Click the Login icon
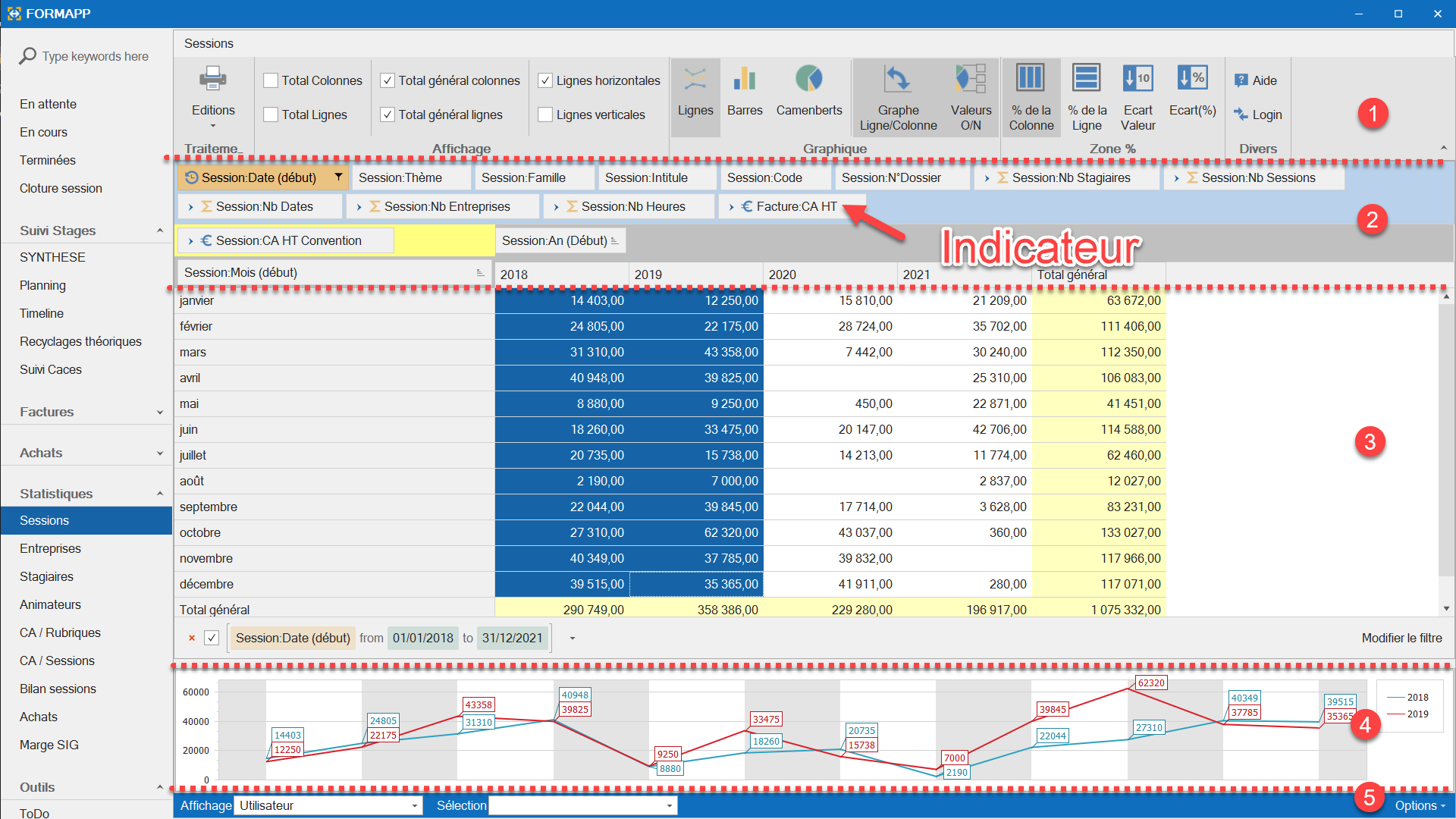The image size is (1456, 819). [1241, 115]
